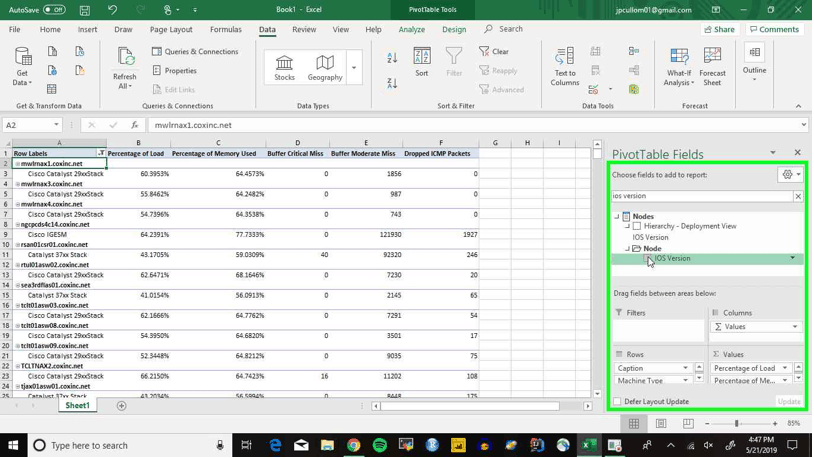Image resolution: width=814 pixels, height=458 pixels.
Task: Click Properties in Queries group
Action: pos(174,71)
